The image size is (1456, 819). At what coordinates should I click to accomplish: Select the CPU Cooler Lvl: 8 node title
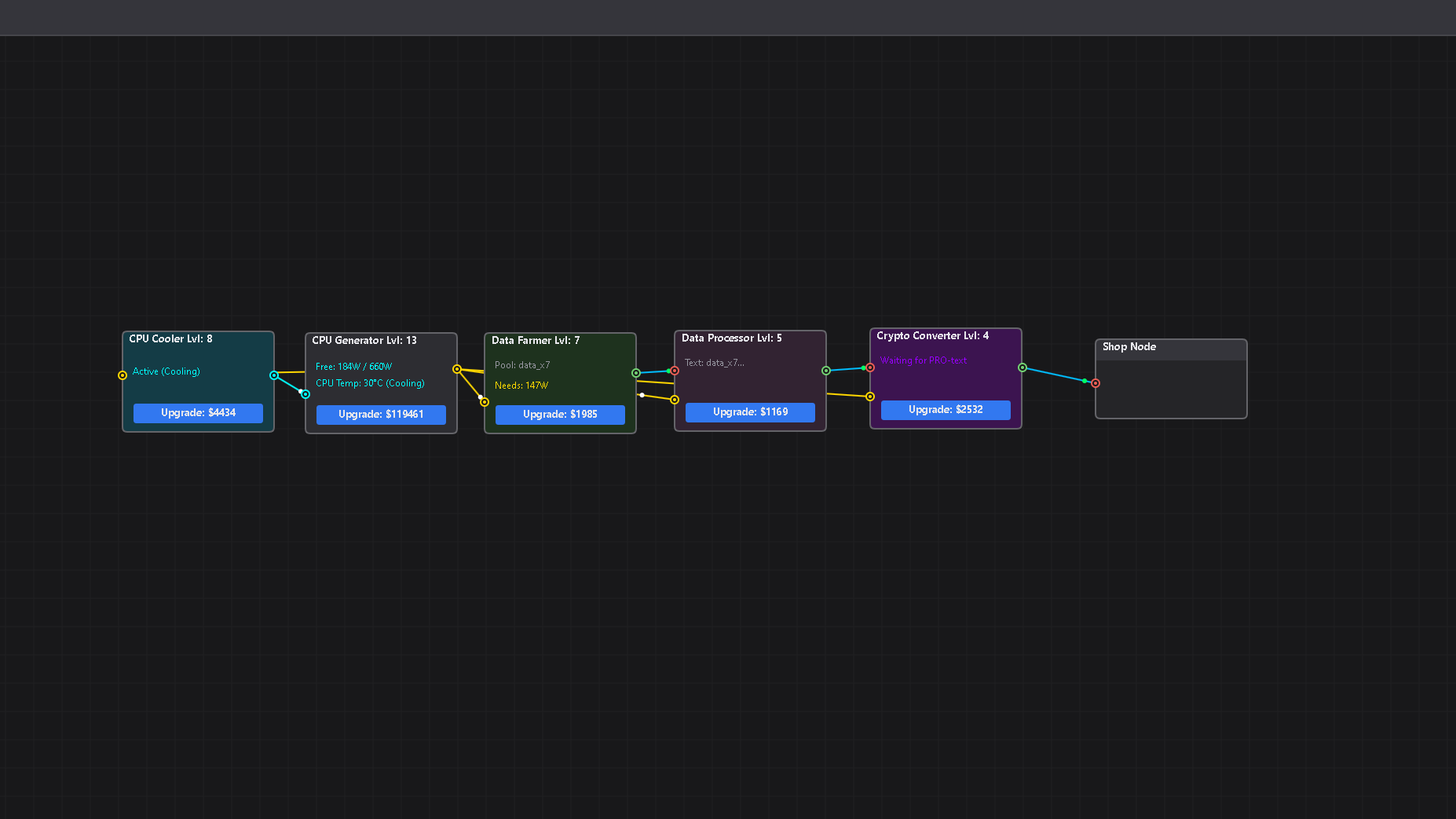point(170,339)
